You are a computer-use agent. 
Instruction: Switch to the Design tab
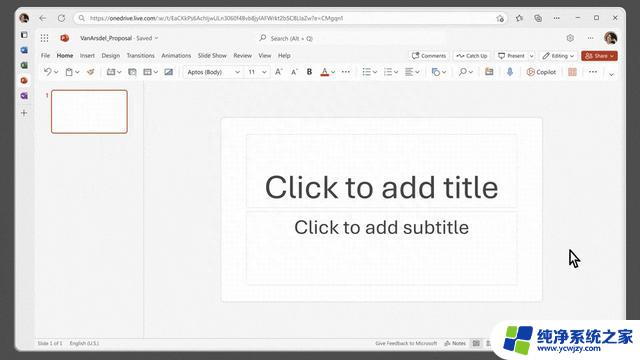[x=111, y=56]
